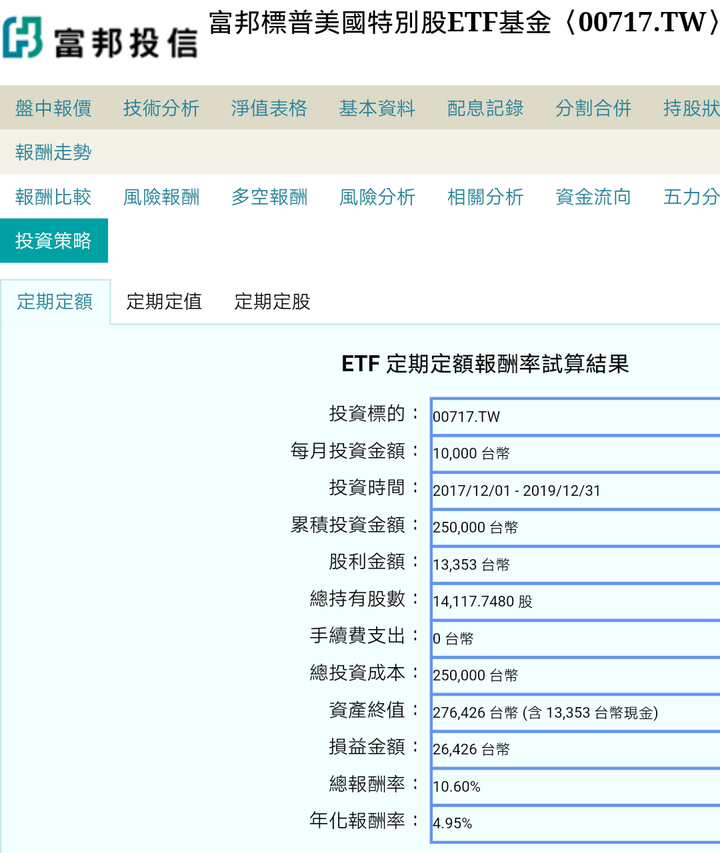This screenshot has width=720, height=853.
Task: Open the 技術分析 menu item
Action: click(162, 108)
